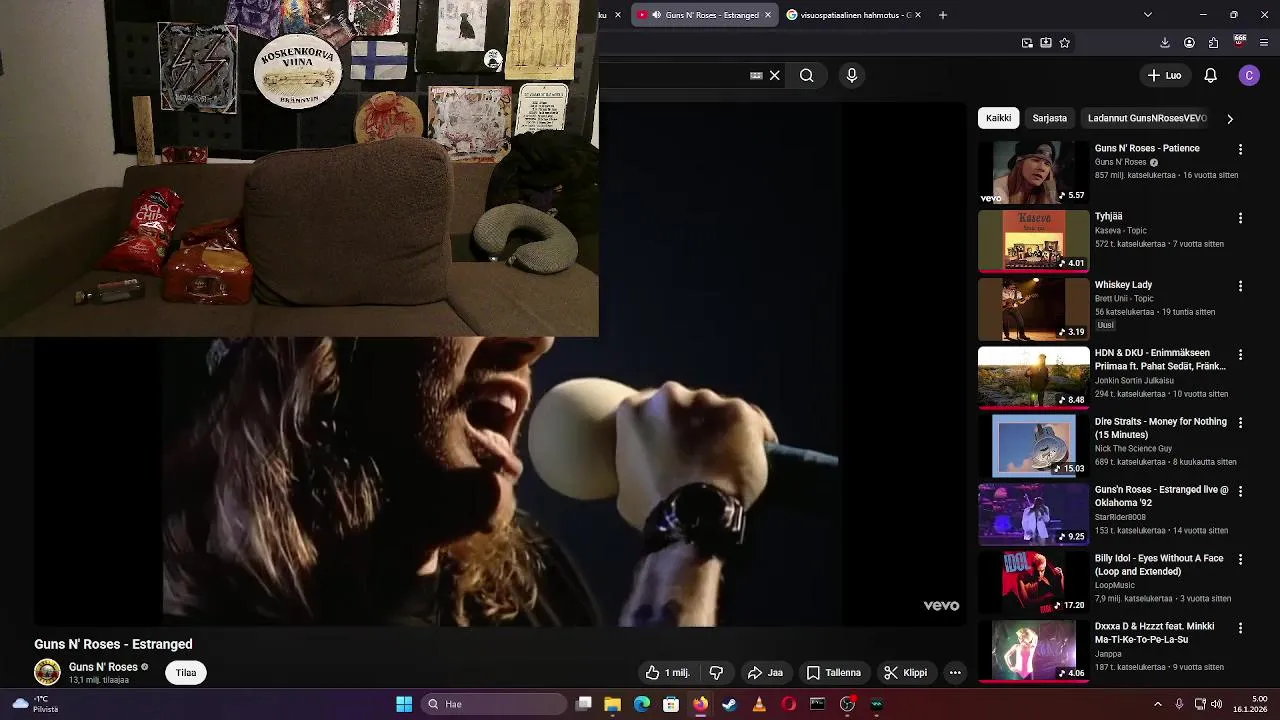
Task: Open the Firefox downloads panel
Action: 1164,43
